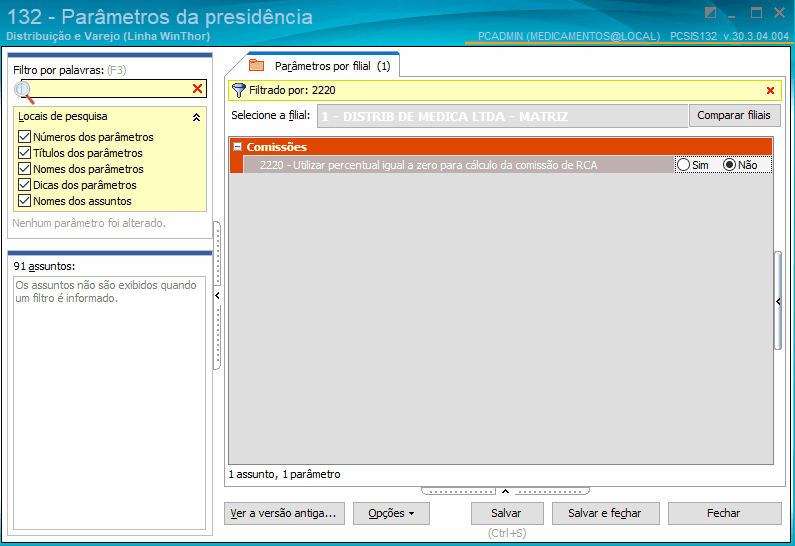Collapse the Comissões group
This screenshot has height=546, width=795.
(x=237, y=147)
